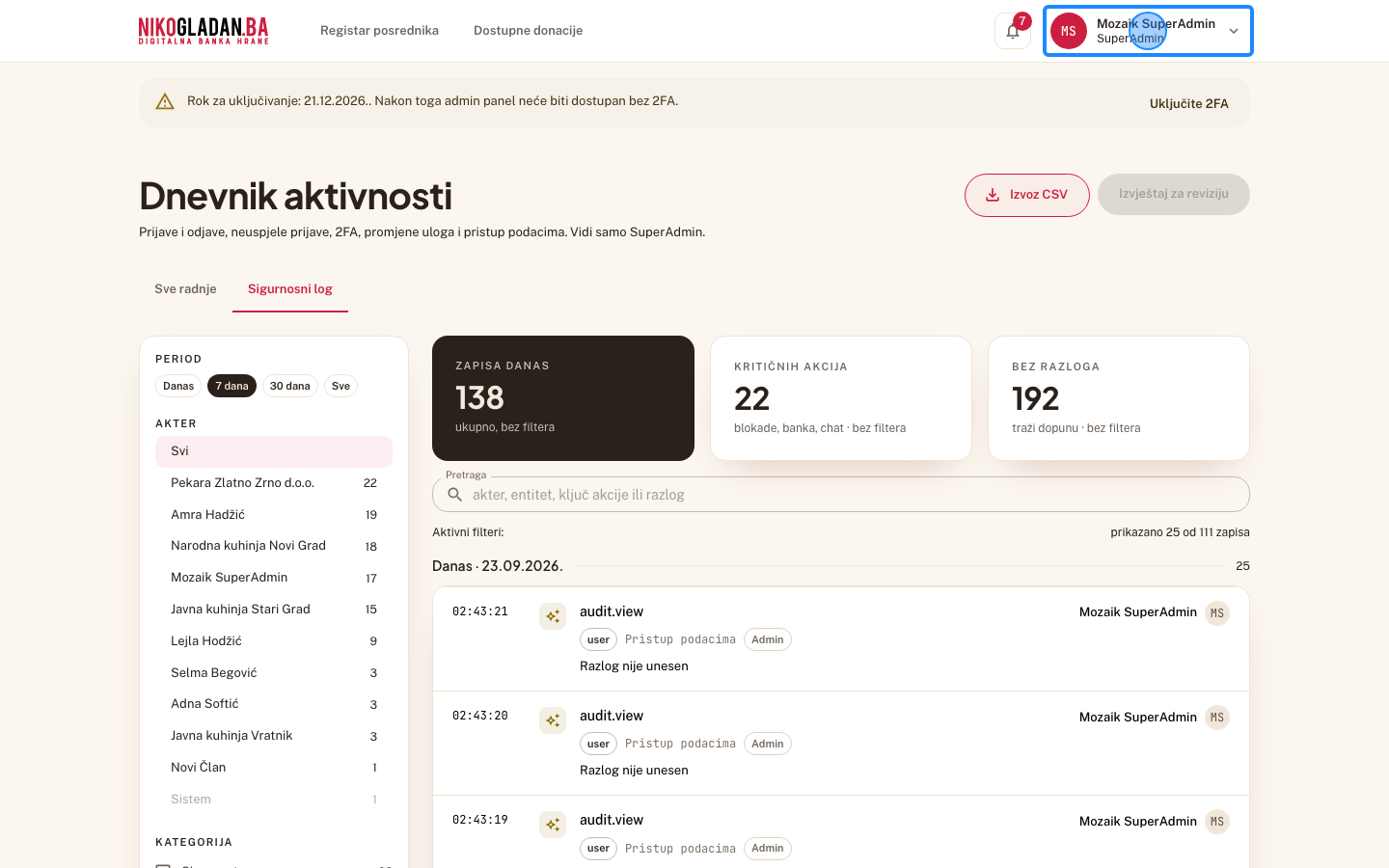Filter by actor Lejla Hodžić
Screen dimensions: 1389x868
pyautogui.click(x=274, y=641)
